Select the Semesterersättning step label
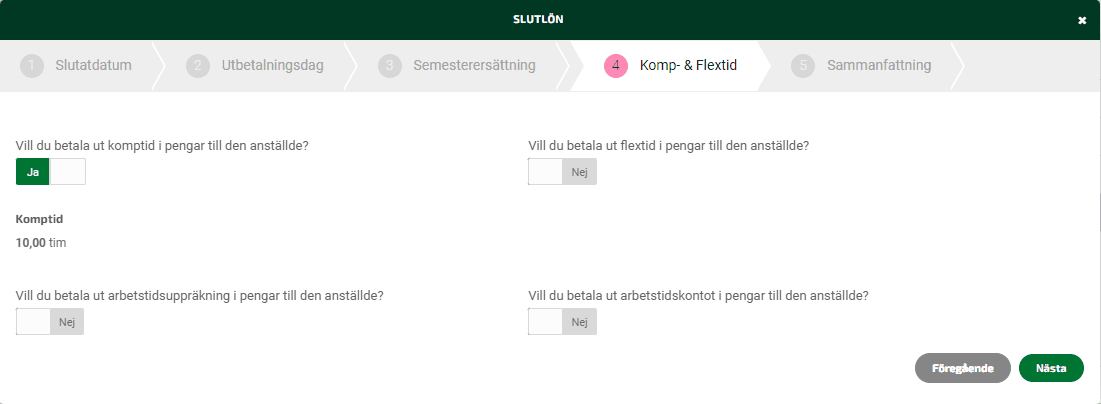Screen dimensions: 1101x404 (x=475, y=66)
